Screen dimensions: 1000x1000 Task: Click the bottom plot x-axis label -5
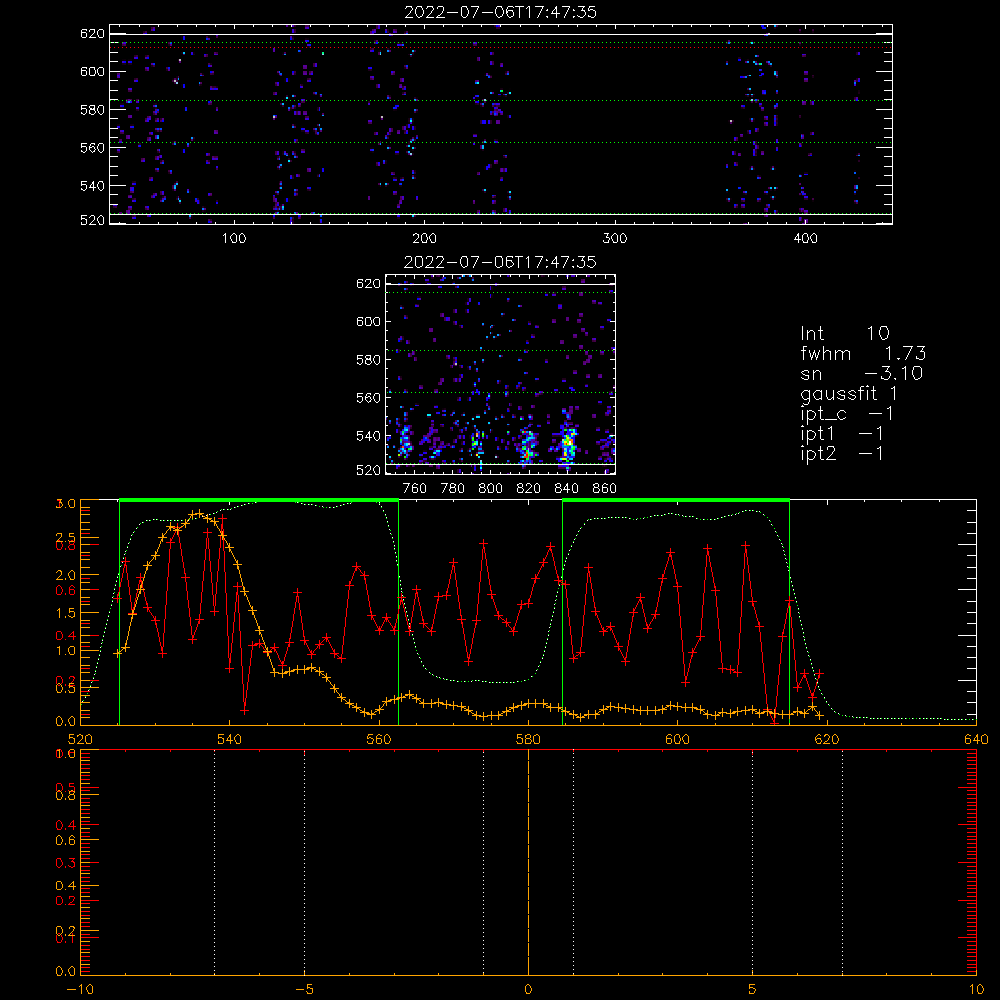pos(304,990)
